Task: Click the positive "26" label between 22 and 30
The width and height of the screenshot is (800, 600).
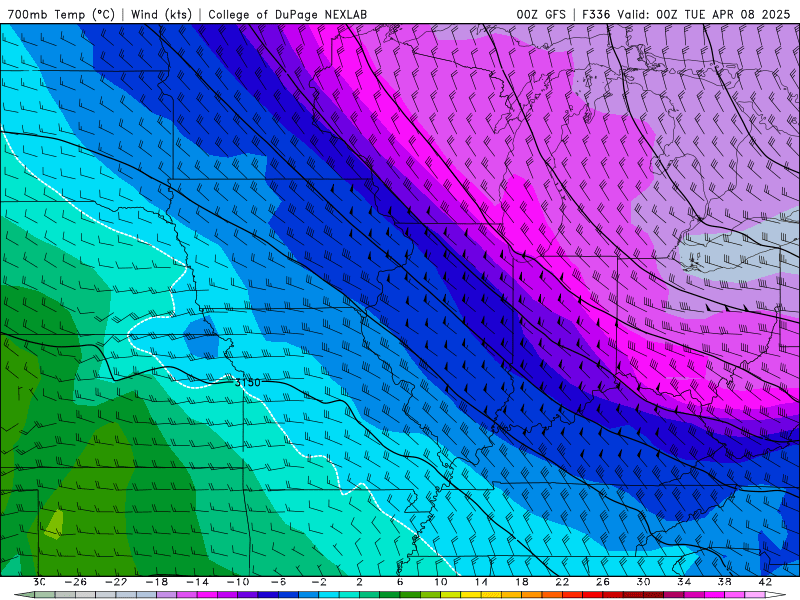Action: click(603, 582)
